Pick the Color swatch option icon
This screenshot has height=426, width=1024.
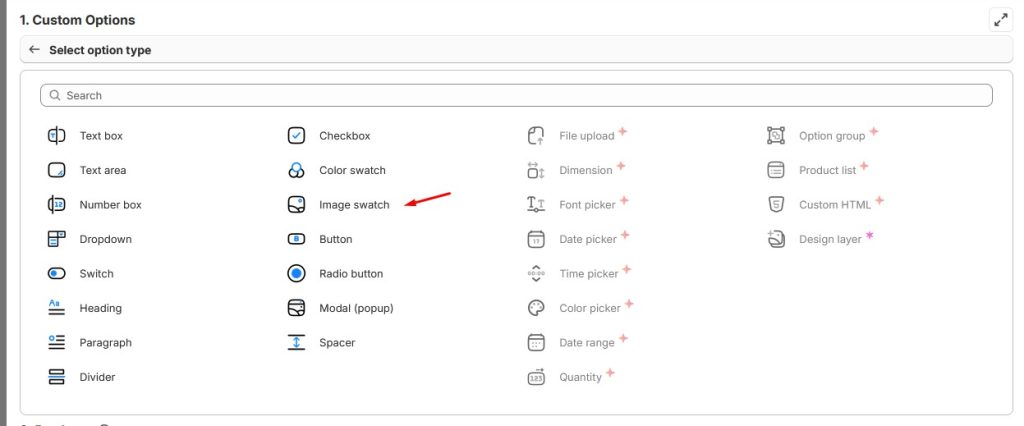pyautogui.click(x=296, y=171)
